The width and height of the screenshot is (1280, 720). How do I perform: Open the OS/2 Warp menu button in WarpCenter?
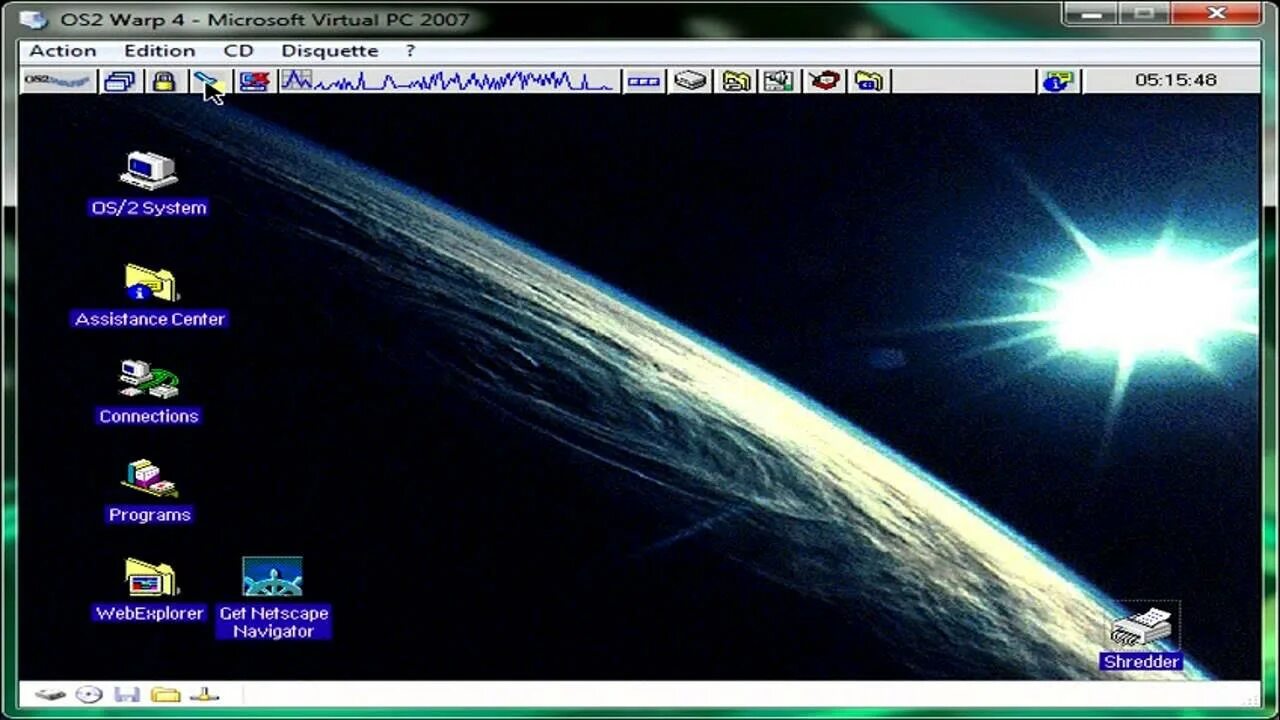58,81
